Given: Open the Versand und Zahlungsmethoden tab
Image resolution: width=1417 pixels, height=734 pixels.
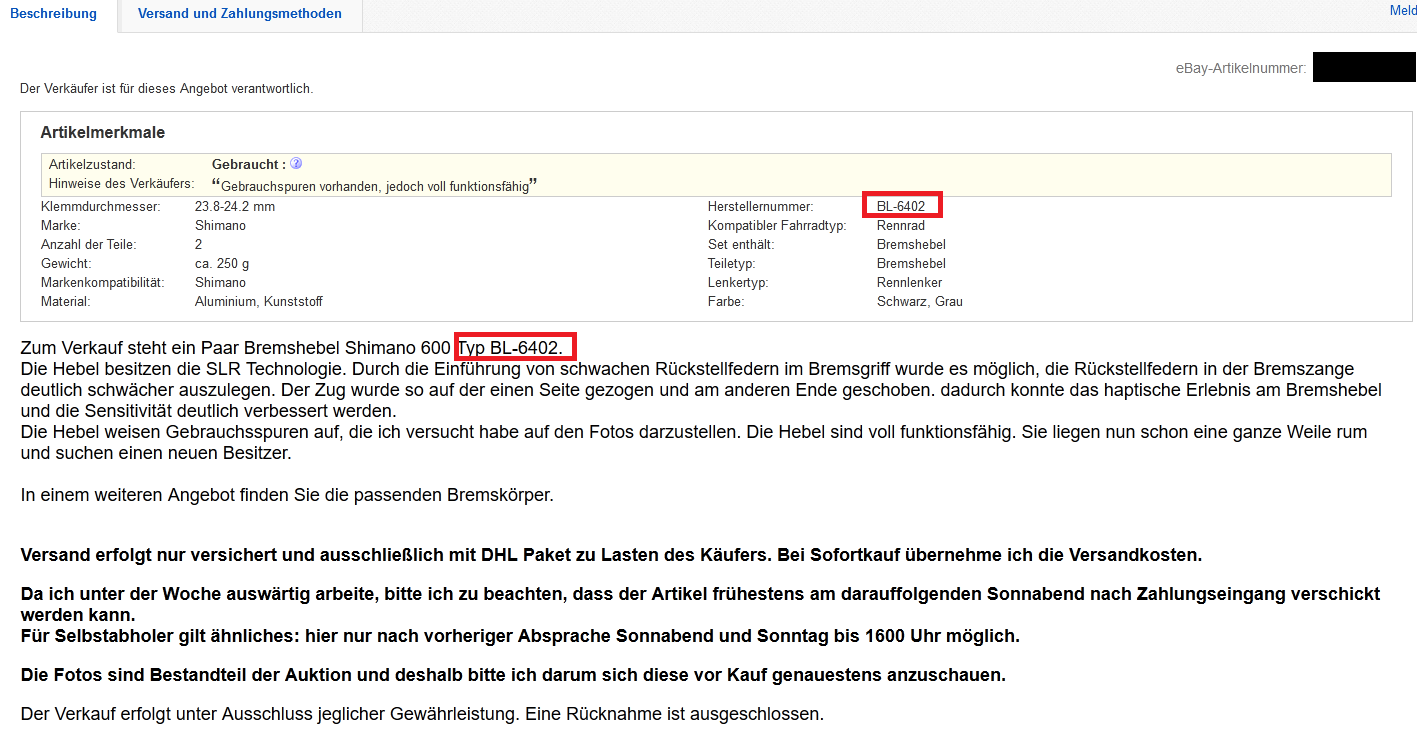Looking at the screenshot, I should pyautogui.click(x=239, y=14).
